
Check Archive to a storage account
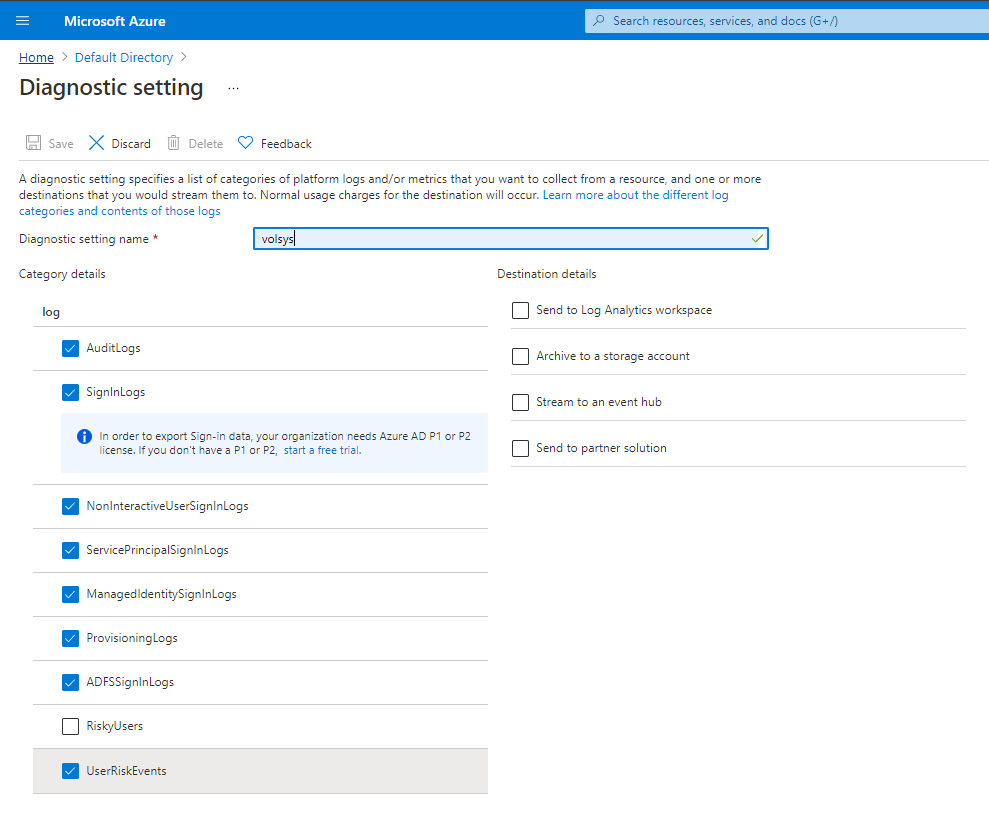click(520, 356)
